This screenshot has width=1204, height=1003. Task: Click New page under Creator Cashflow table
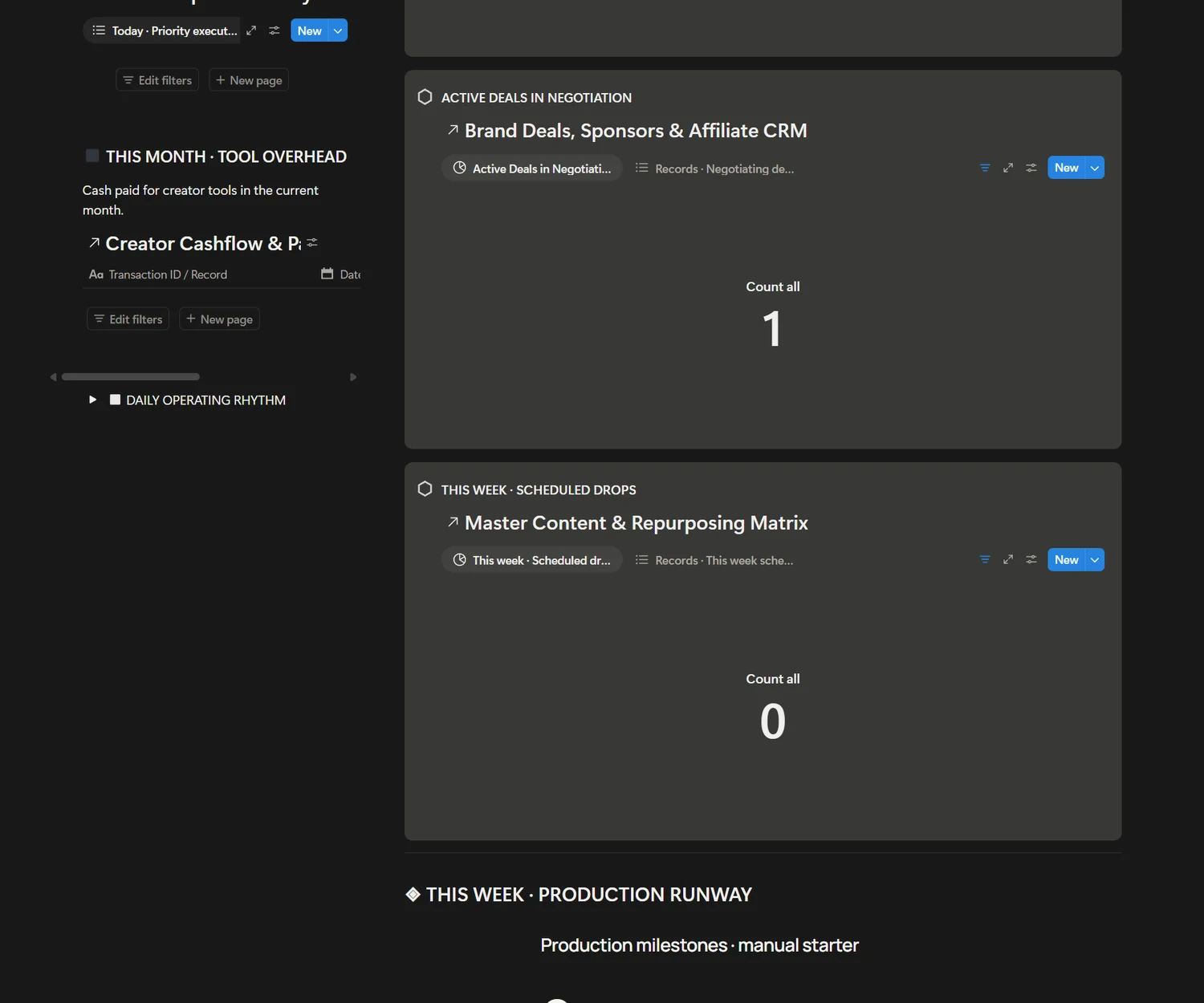[219, 319]
